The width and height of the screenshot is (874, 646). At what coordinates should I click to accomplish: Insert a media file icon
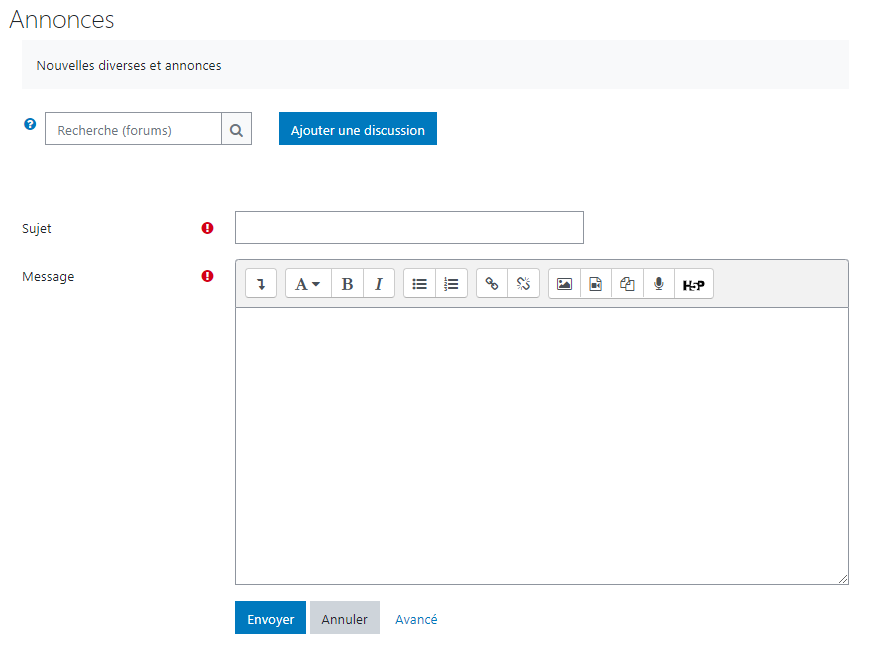pos(596,284)
